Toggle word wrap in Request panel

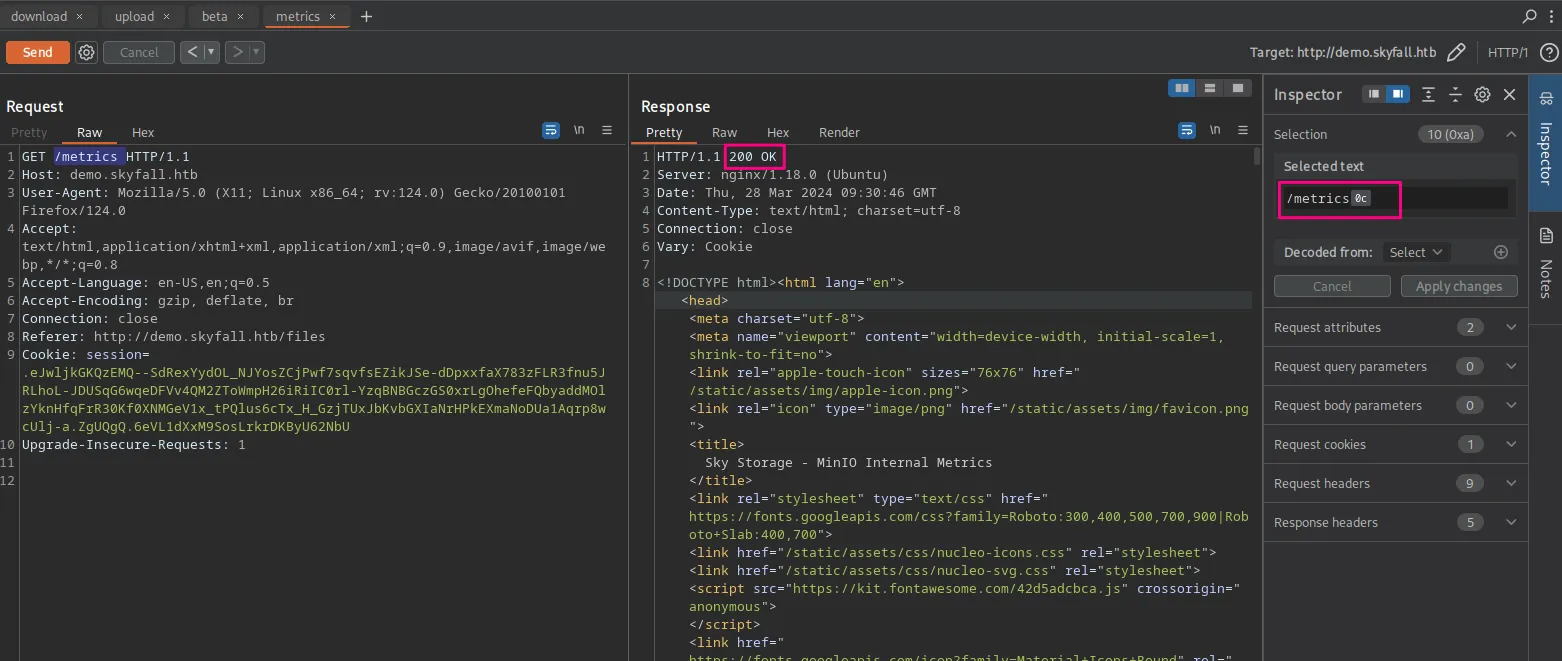tap(550, 131)
